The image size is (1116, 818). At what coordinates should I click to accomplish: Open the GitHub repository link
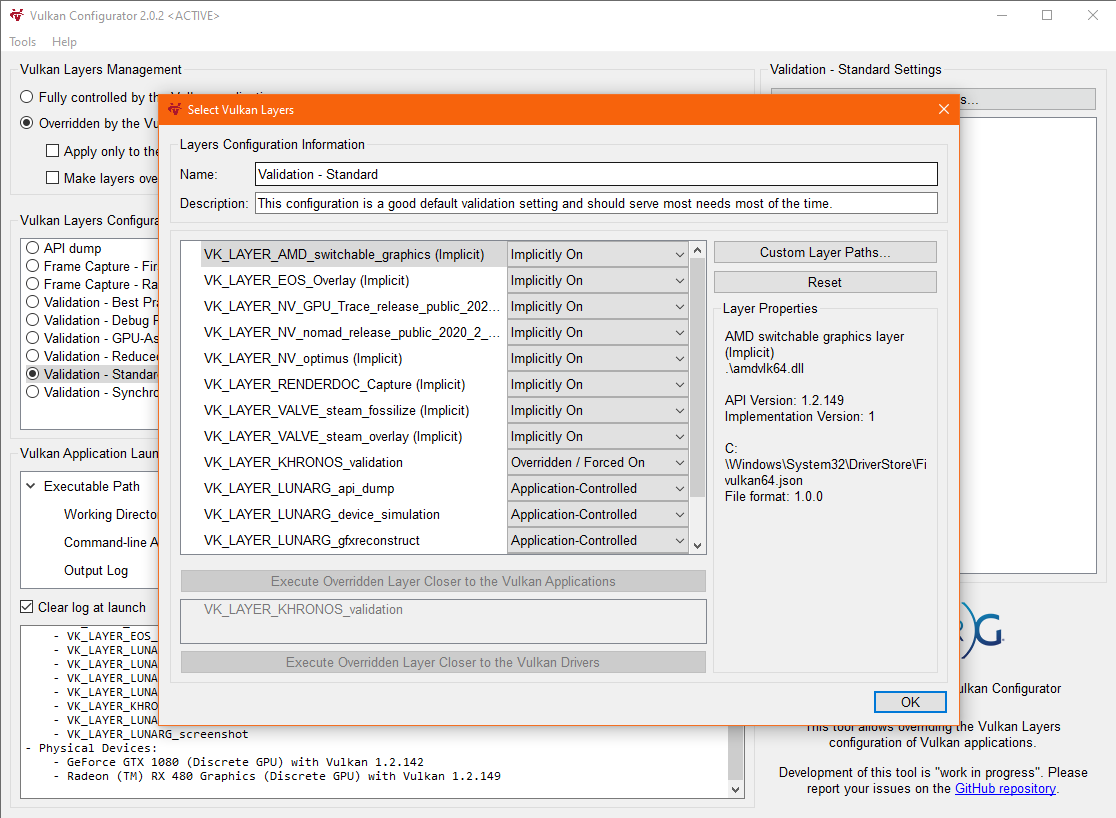tap(1005, 788)
